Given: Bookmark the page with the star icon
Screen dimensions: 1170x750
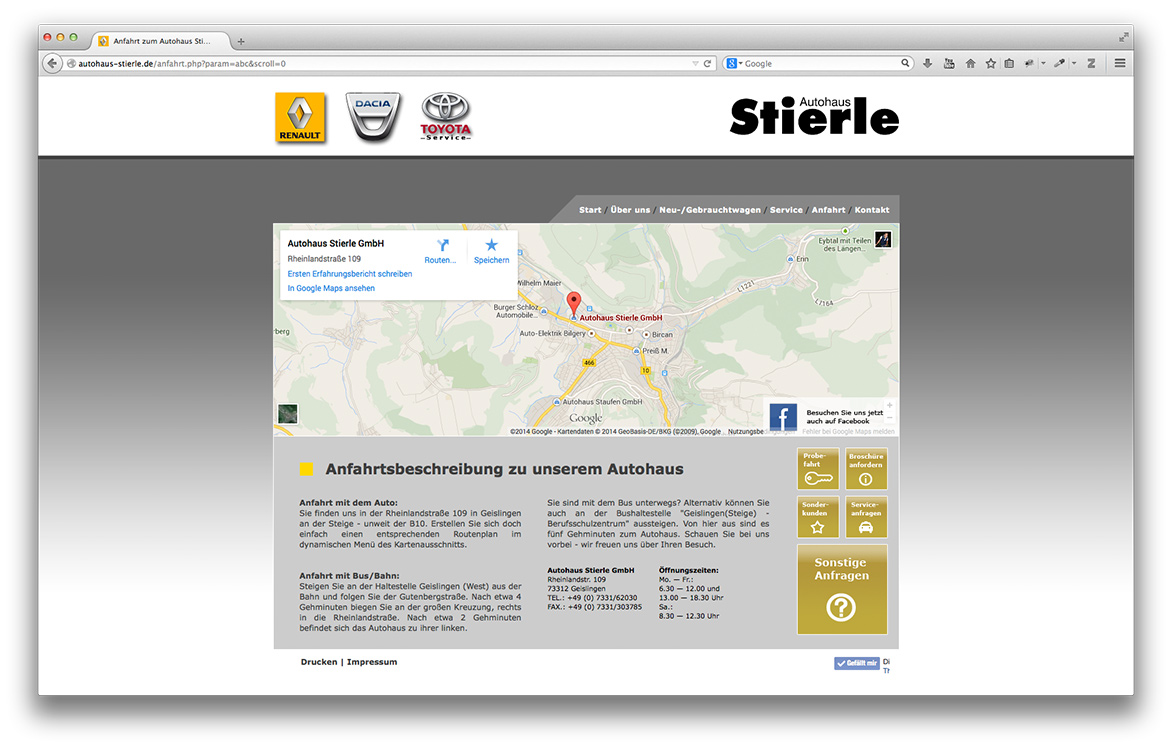Looking at the screenshot, I should (x=990, y=63).
